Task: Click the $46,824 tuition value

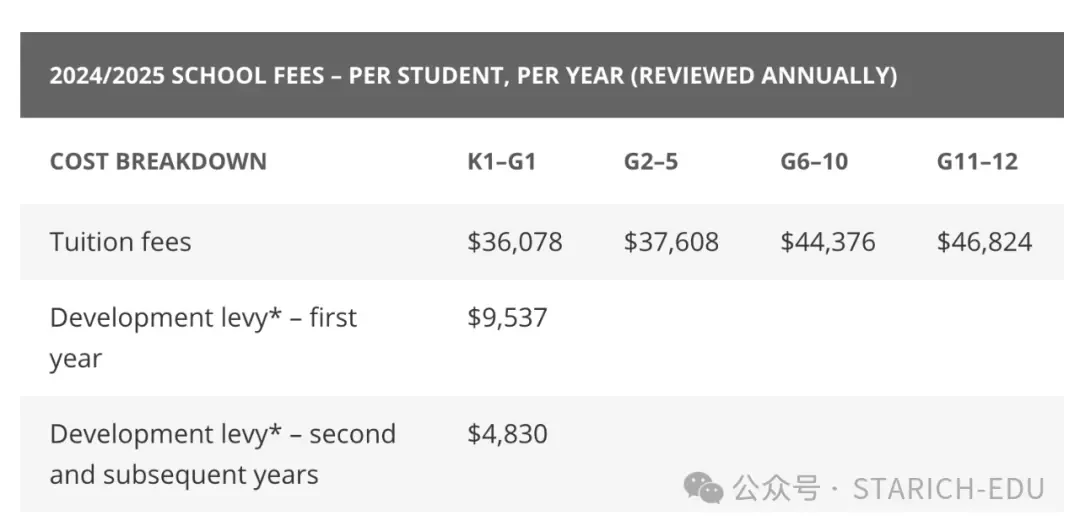Action: coord(984,242)
